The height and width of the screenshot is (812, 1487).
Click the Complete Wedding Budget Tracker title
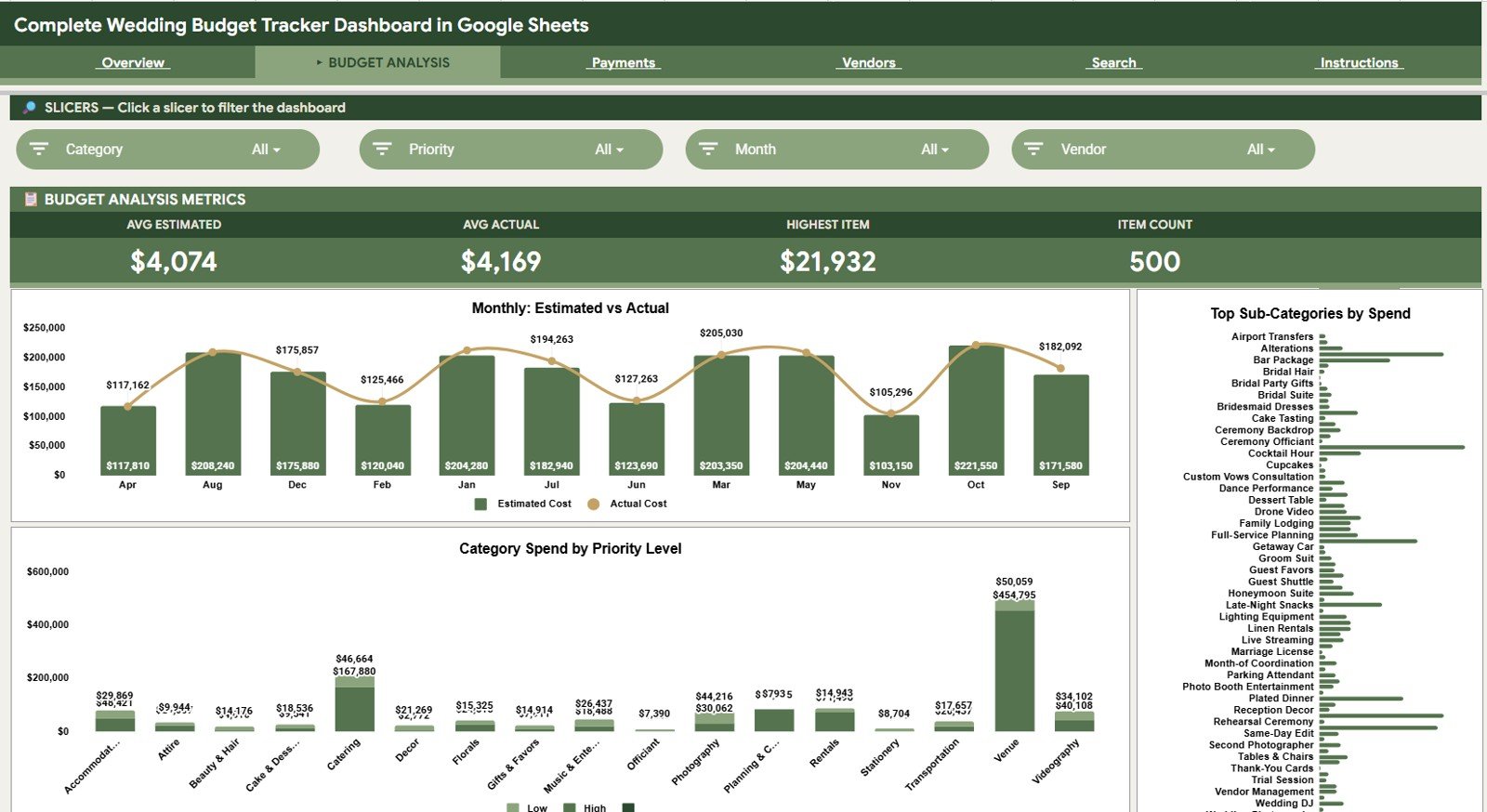point(301,25)
